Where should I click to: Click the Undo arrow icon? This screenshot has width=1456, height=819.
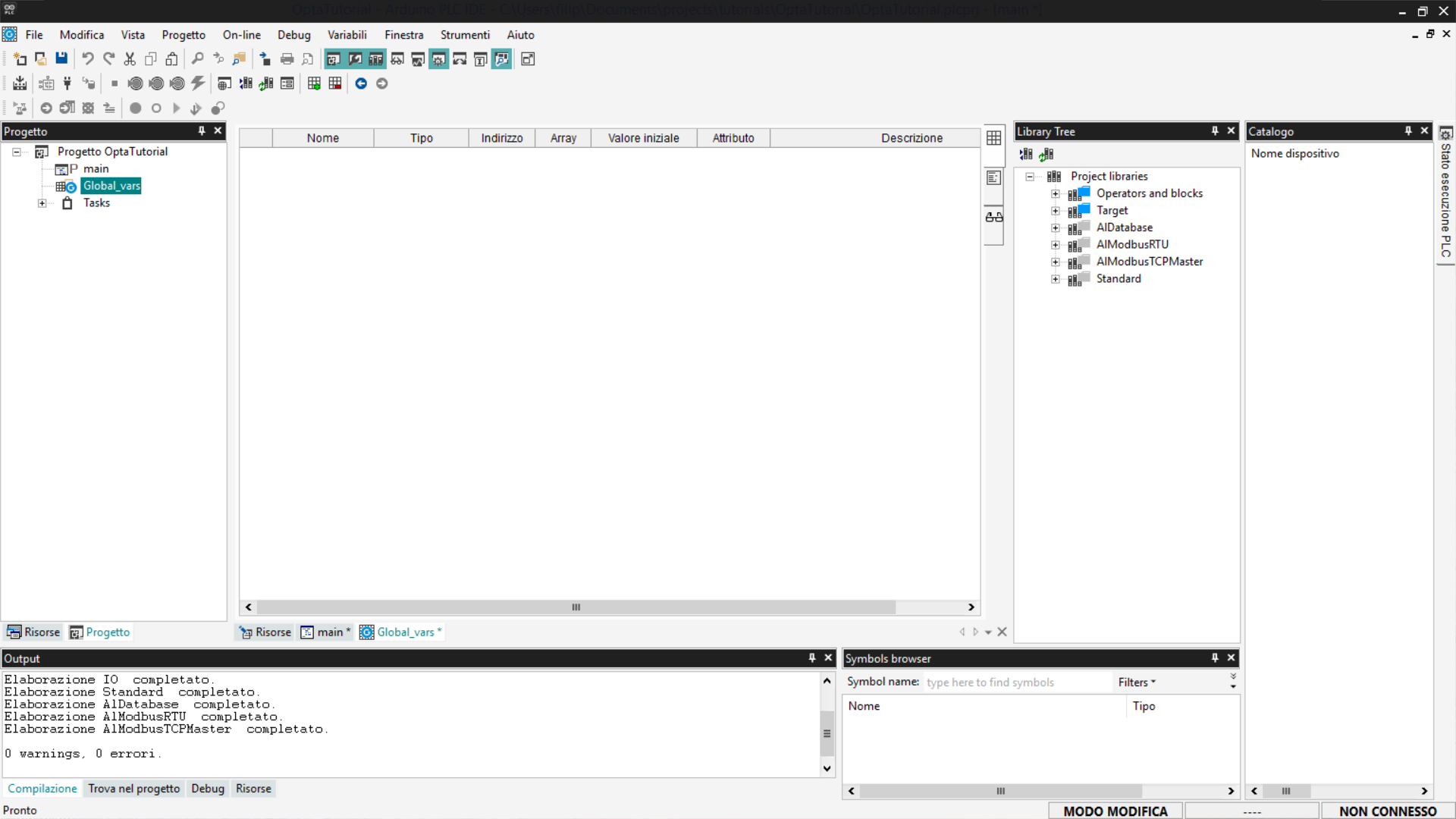click(x=88, y=59)
